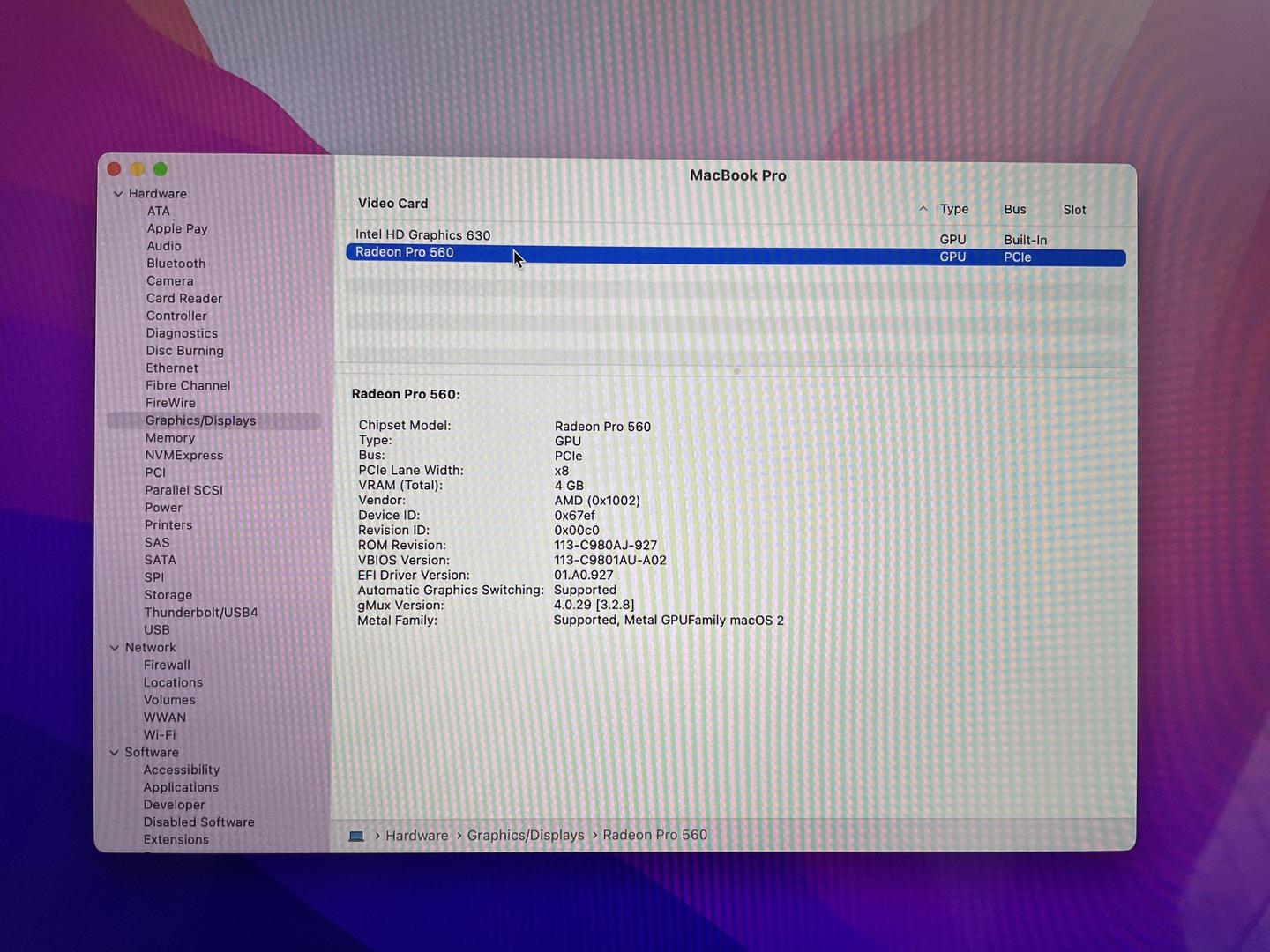Select Controller in the sidebar
Screen dimensions: 1270x952
[176, 316]
